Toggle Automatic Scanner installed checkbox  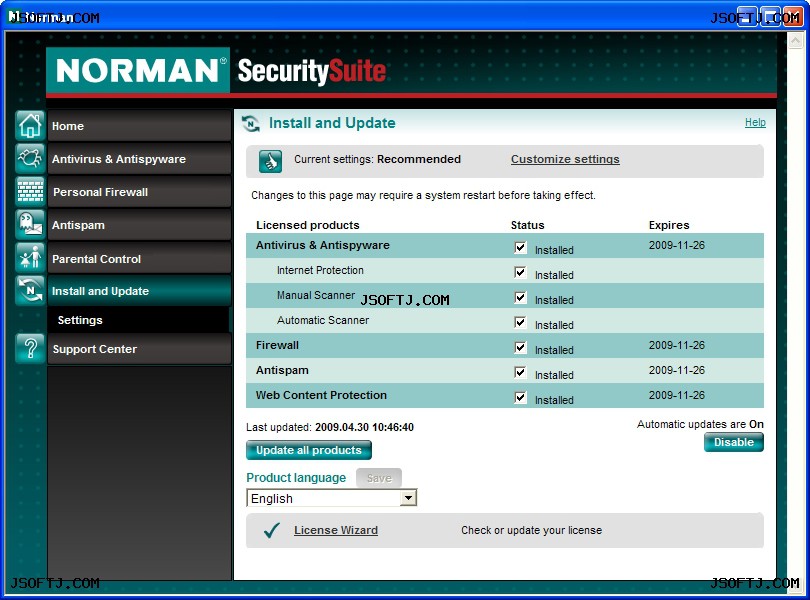[x=520, y=322]
